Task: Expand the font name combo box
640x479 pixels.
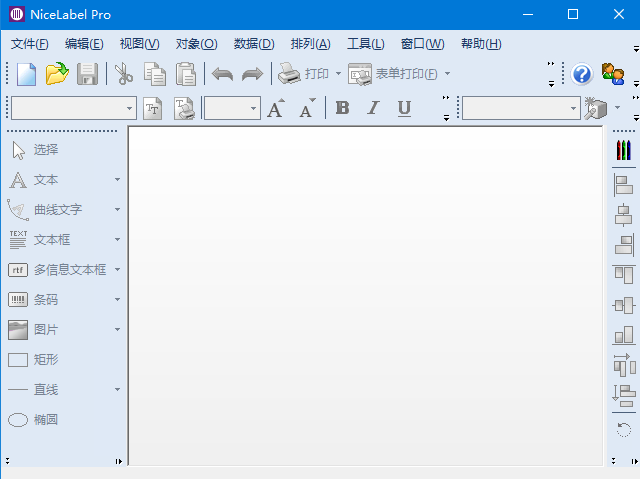Action: coord(130,108)
